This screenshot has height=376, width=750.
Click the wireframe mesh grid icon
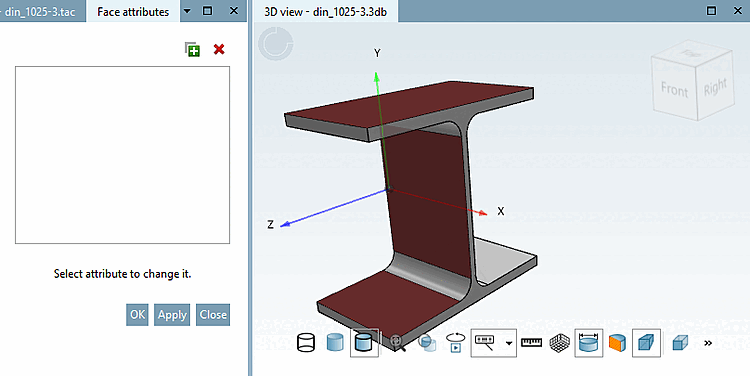coord(559,343)
